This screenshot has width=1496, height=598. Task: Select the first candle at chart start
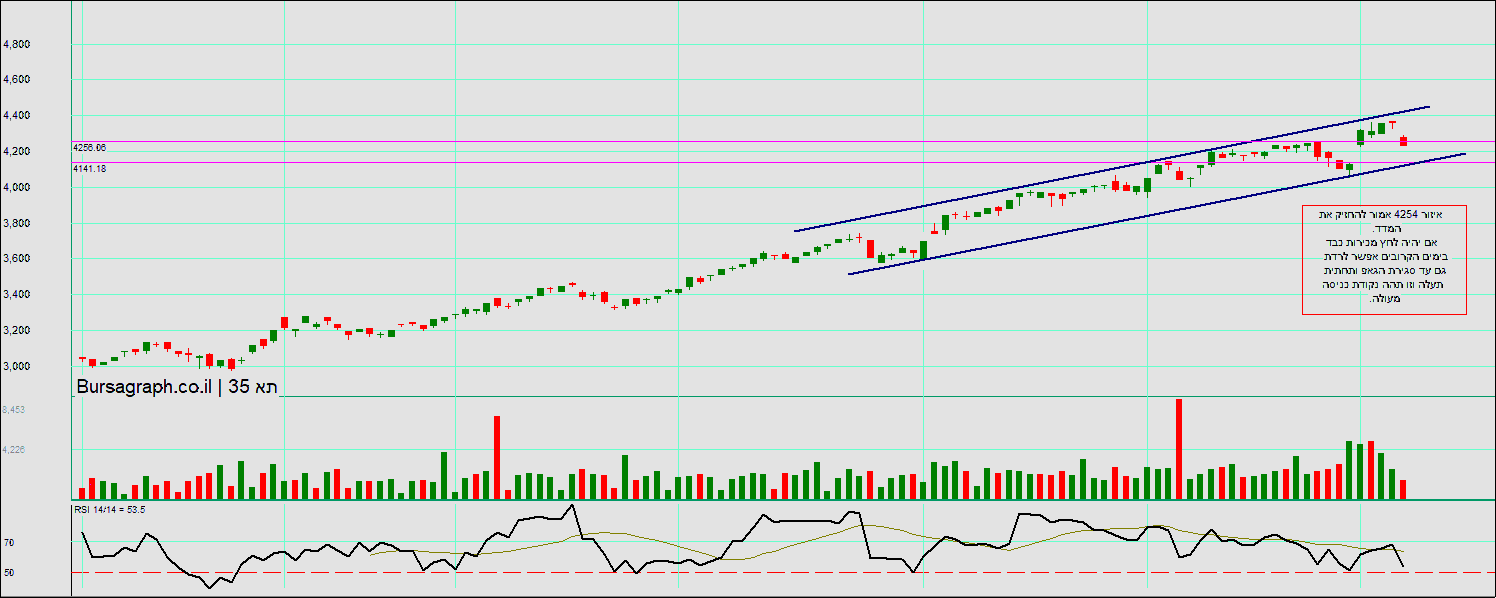[83, 359]
